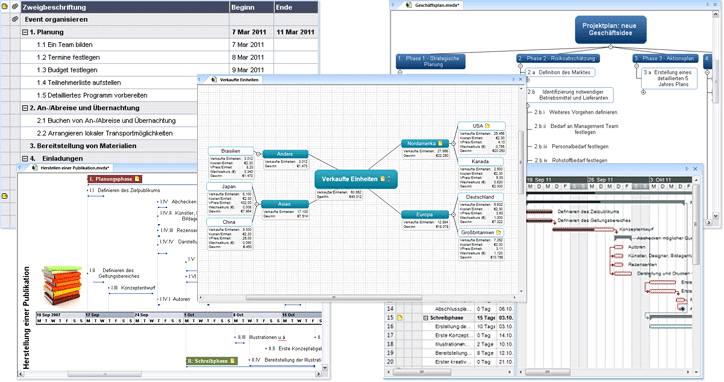
Task: Click the '11 Mar 2011' end date cell
Action: click(x=296, y=32)
